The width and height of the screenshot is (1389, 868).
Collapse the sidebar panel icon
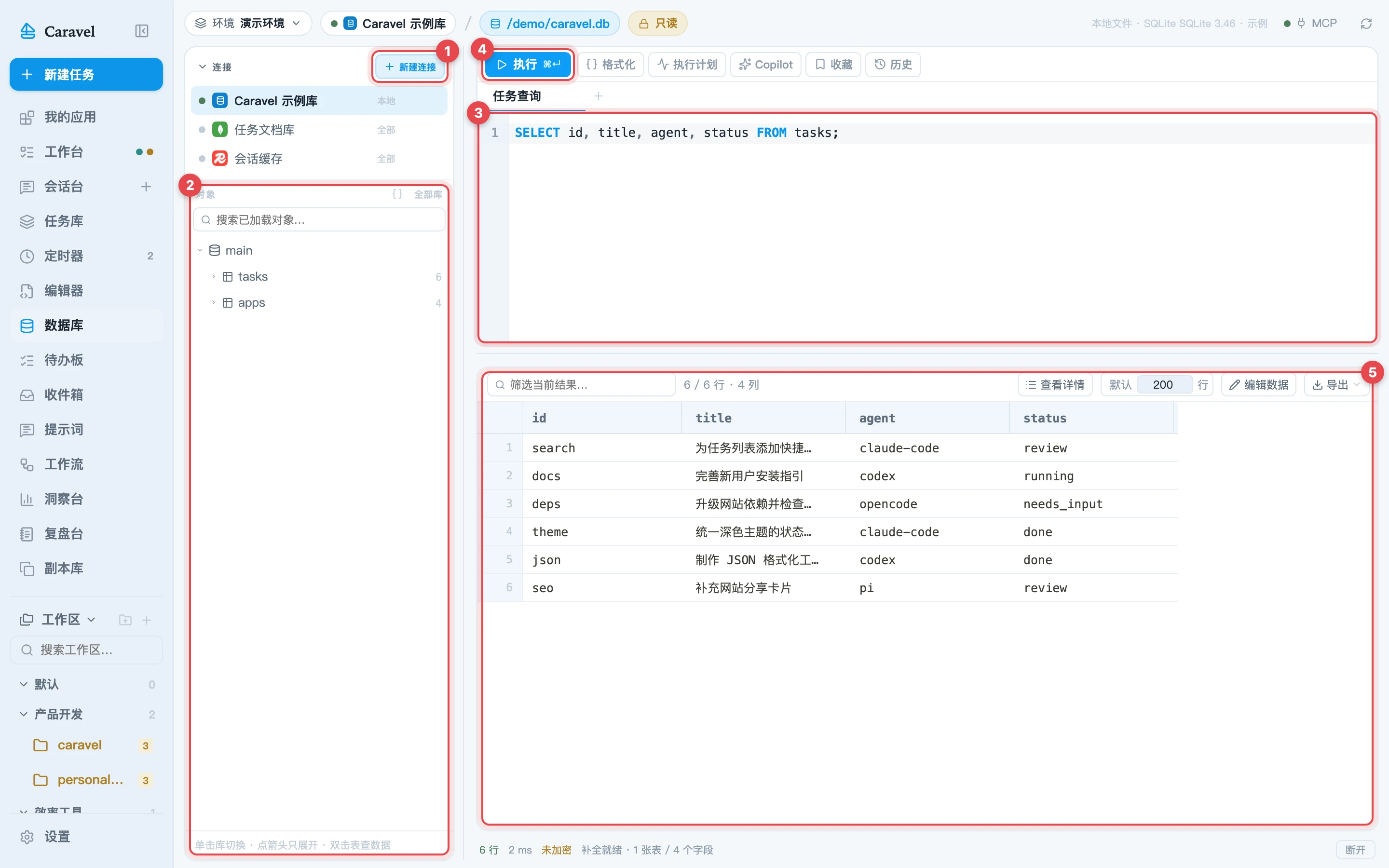(x=141, y=31)
